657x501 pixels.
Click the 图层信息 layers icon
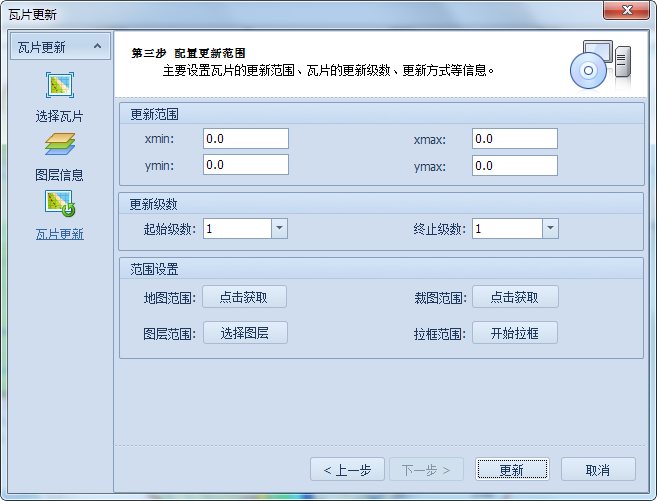pos(60,145)
